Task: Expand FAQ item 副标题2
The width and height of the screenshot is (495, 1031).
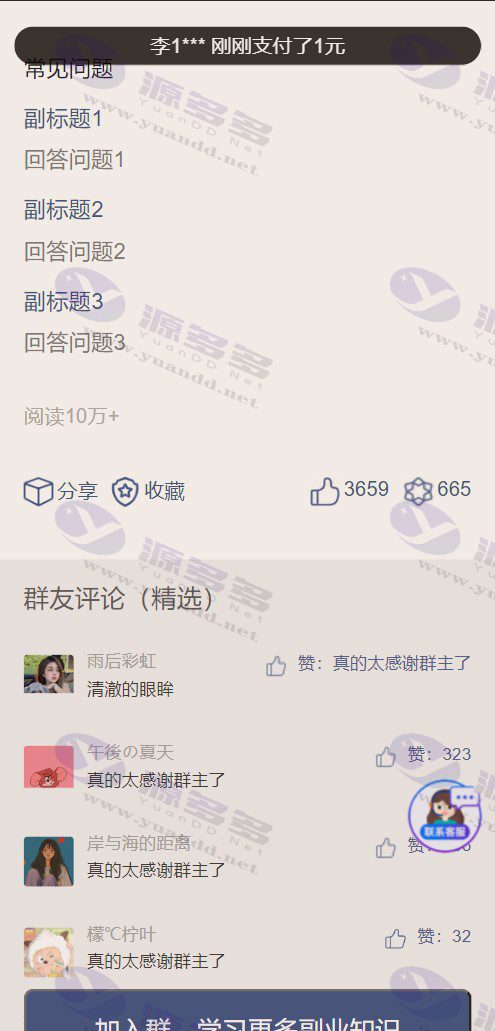Action: point(64,210)
